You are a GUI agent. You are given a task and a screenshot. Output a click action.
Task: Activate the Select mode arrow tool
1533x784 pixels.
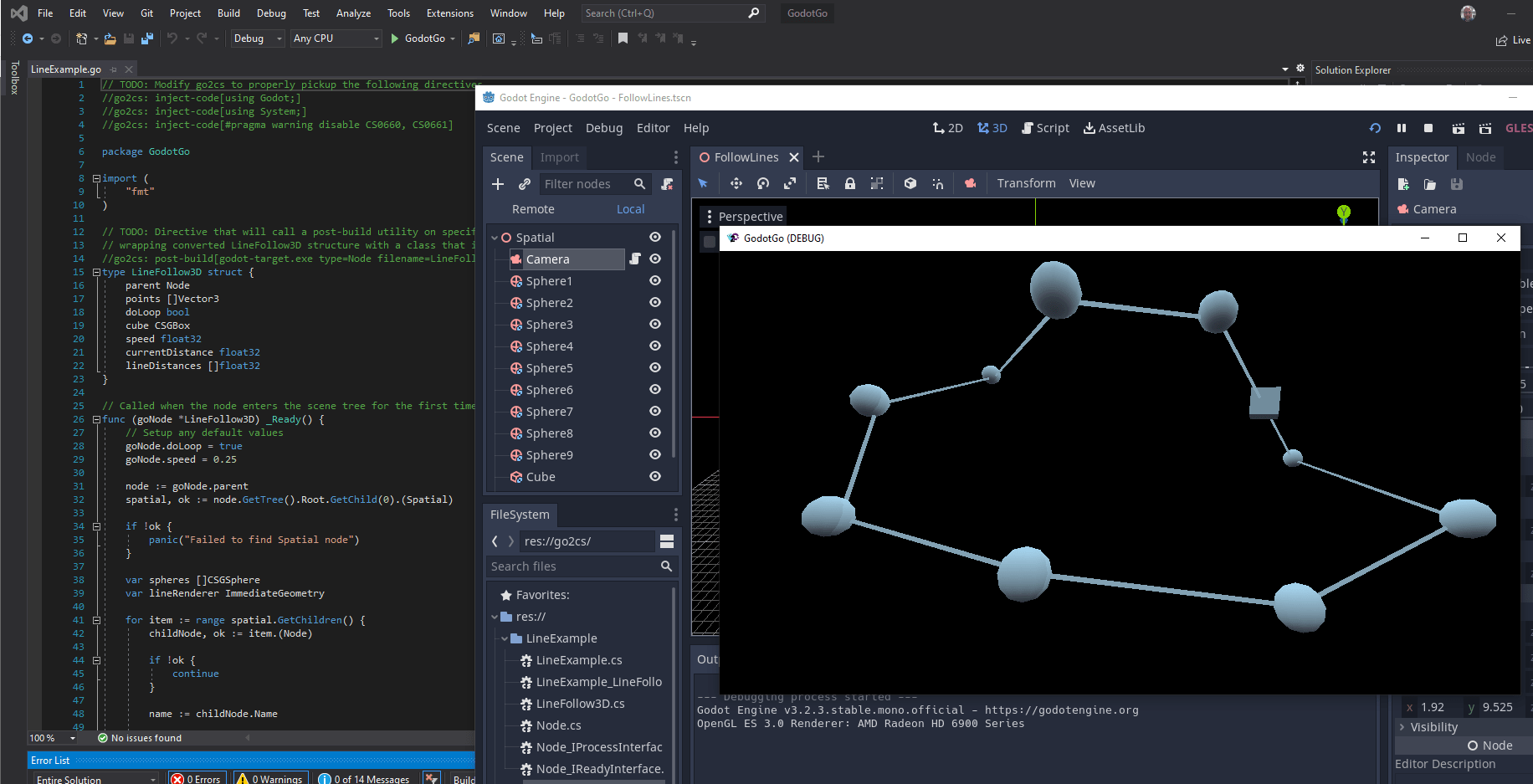click(704, 182)
